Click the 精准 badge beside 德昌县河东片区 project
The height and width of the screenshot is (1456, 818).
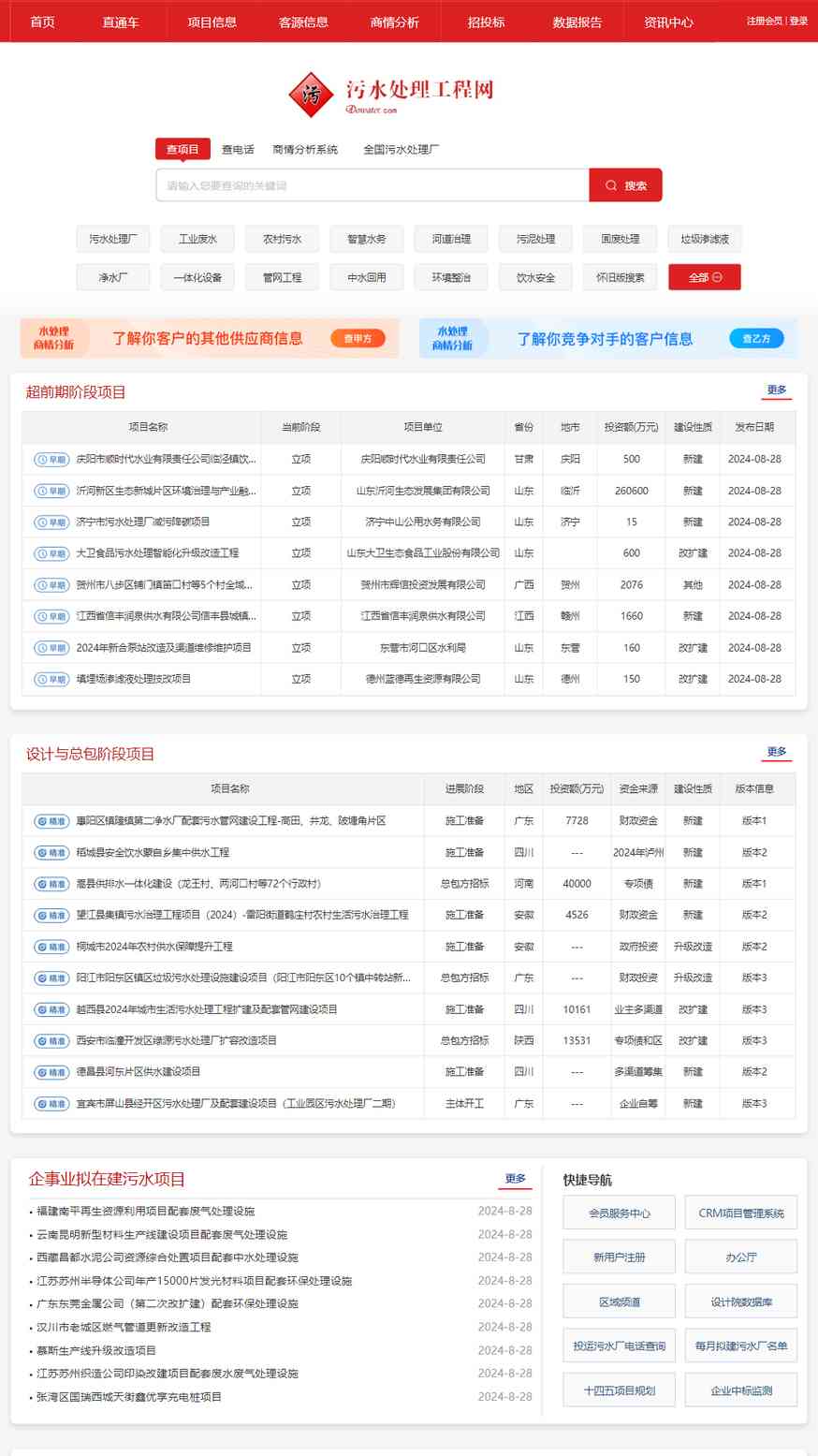point(51,1072)
